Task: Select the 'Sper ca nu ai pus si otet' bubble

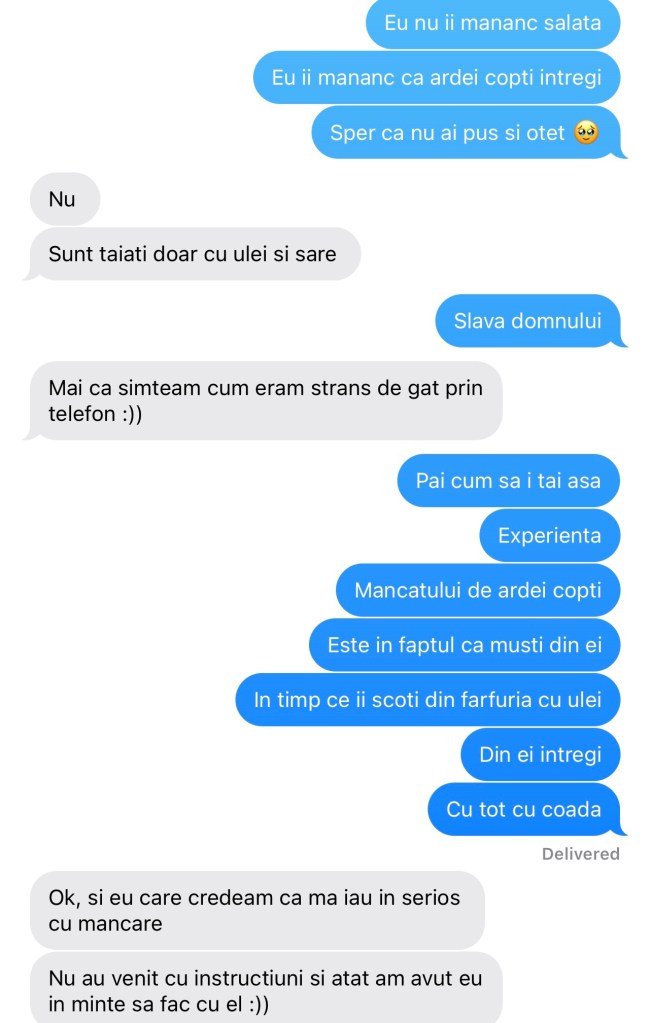Action: click(467, 132)
